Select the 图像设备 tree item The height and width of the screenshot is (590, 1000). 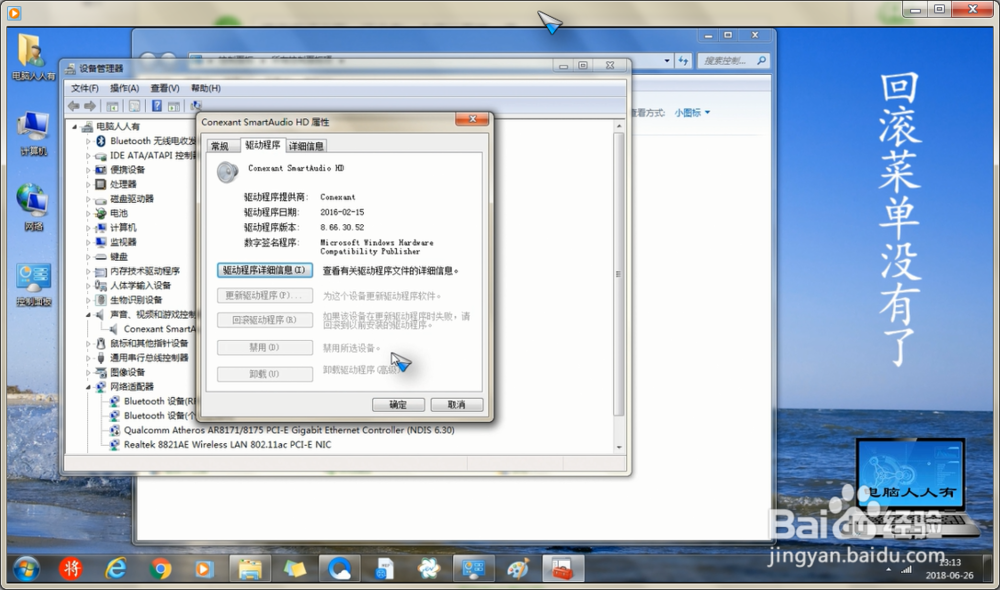[x=127, y=372]
